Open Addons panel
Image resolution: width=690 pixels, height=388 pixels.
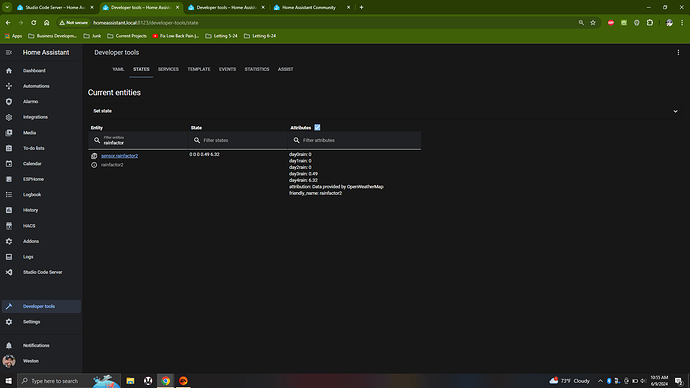(41, 241)
